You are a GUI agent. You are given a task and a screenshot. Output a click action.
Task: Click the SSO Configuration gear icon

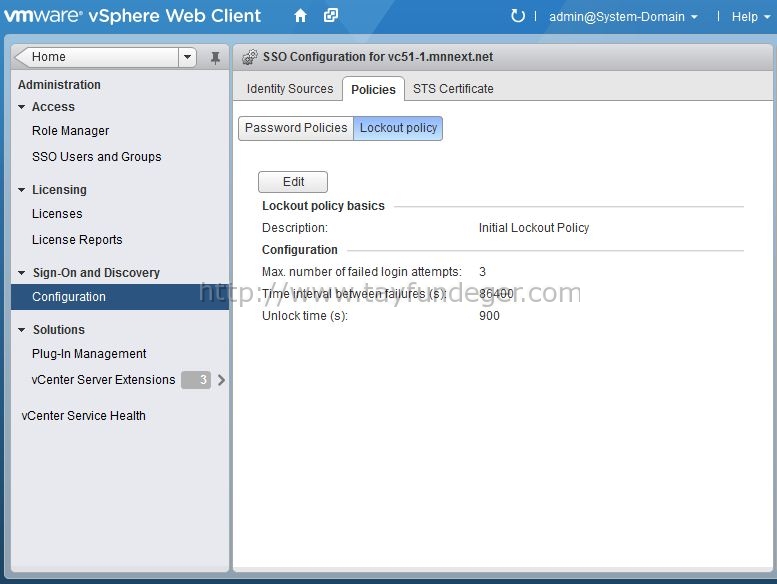[x=250, y=57]
